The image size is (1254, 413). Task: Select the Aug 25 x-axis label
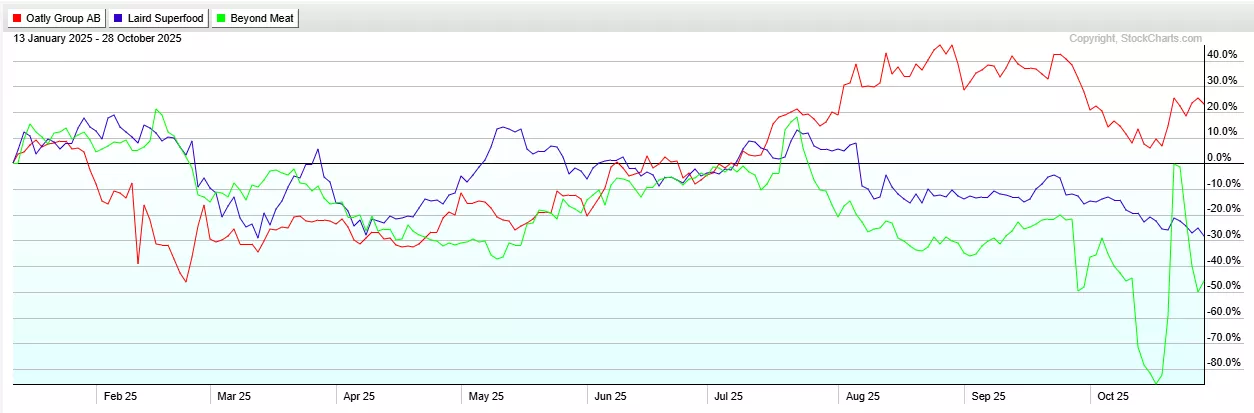pyautogui.click(x=857, y=396)
